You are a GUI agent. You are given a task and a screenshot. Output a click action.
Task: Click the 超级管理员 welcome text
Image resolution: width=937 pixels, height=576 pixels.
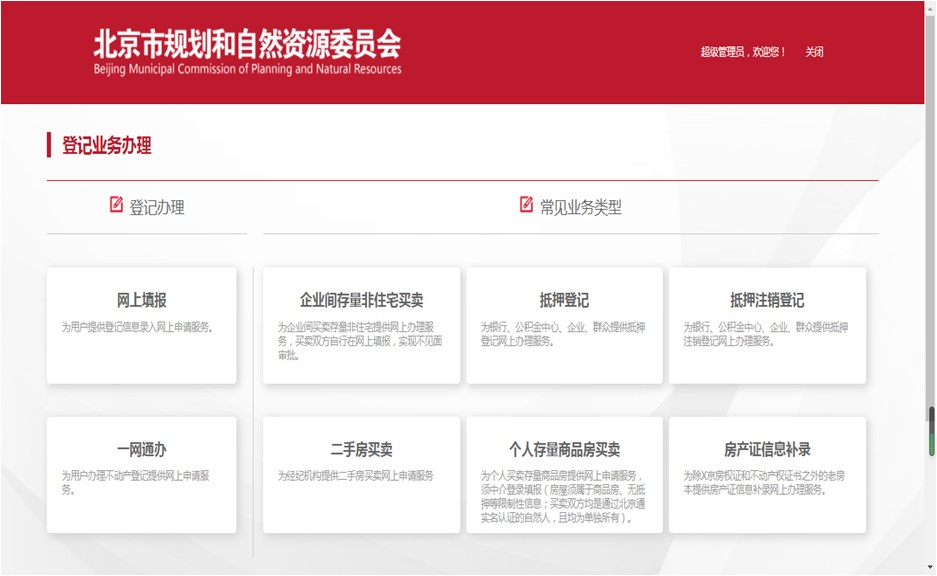(x=742, y=52)
